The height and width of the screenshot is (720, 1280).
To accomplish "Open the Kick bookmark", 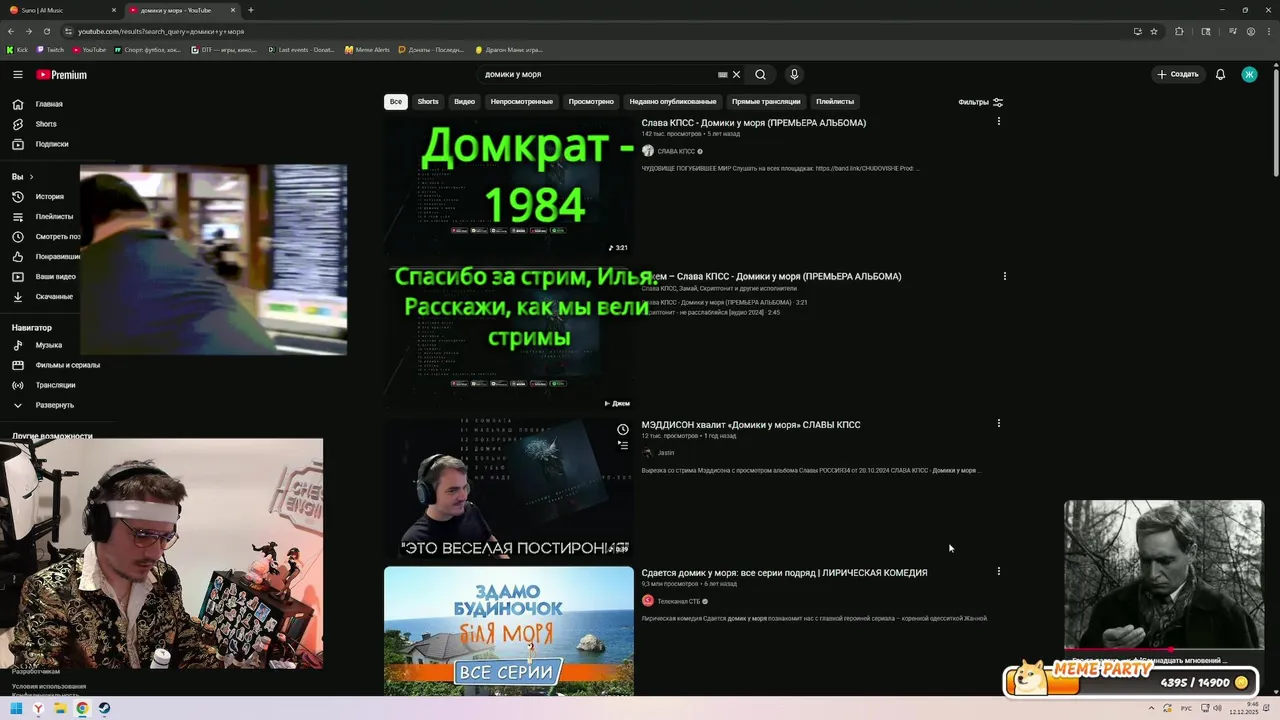I will click(18, 49).
